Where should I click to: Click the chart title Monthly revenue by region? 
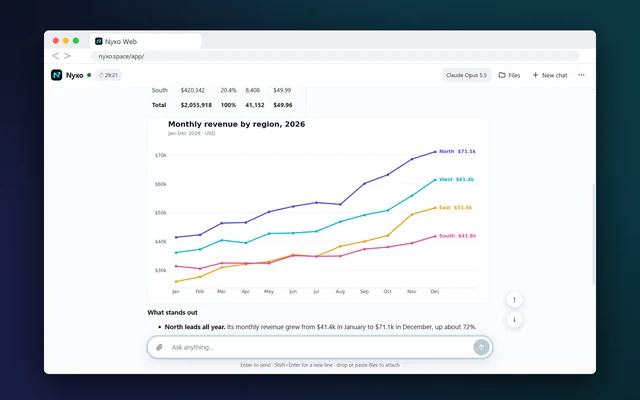[236, 124]
